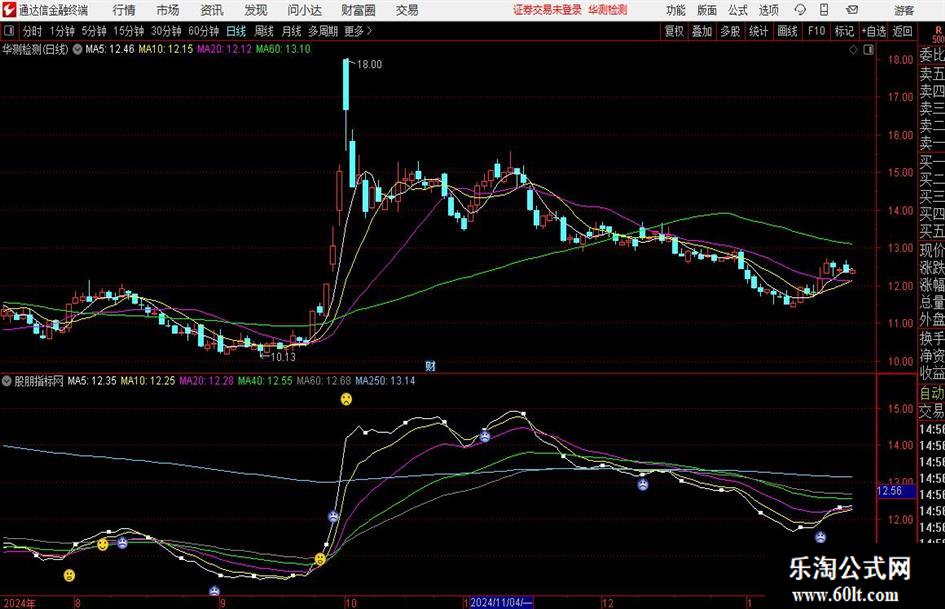
Task: Open the 市场 menu
Action: [x=168, y=10]
